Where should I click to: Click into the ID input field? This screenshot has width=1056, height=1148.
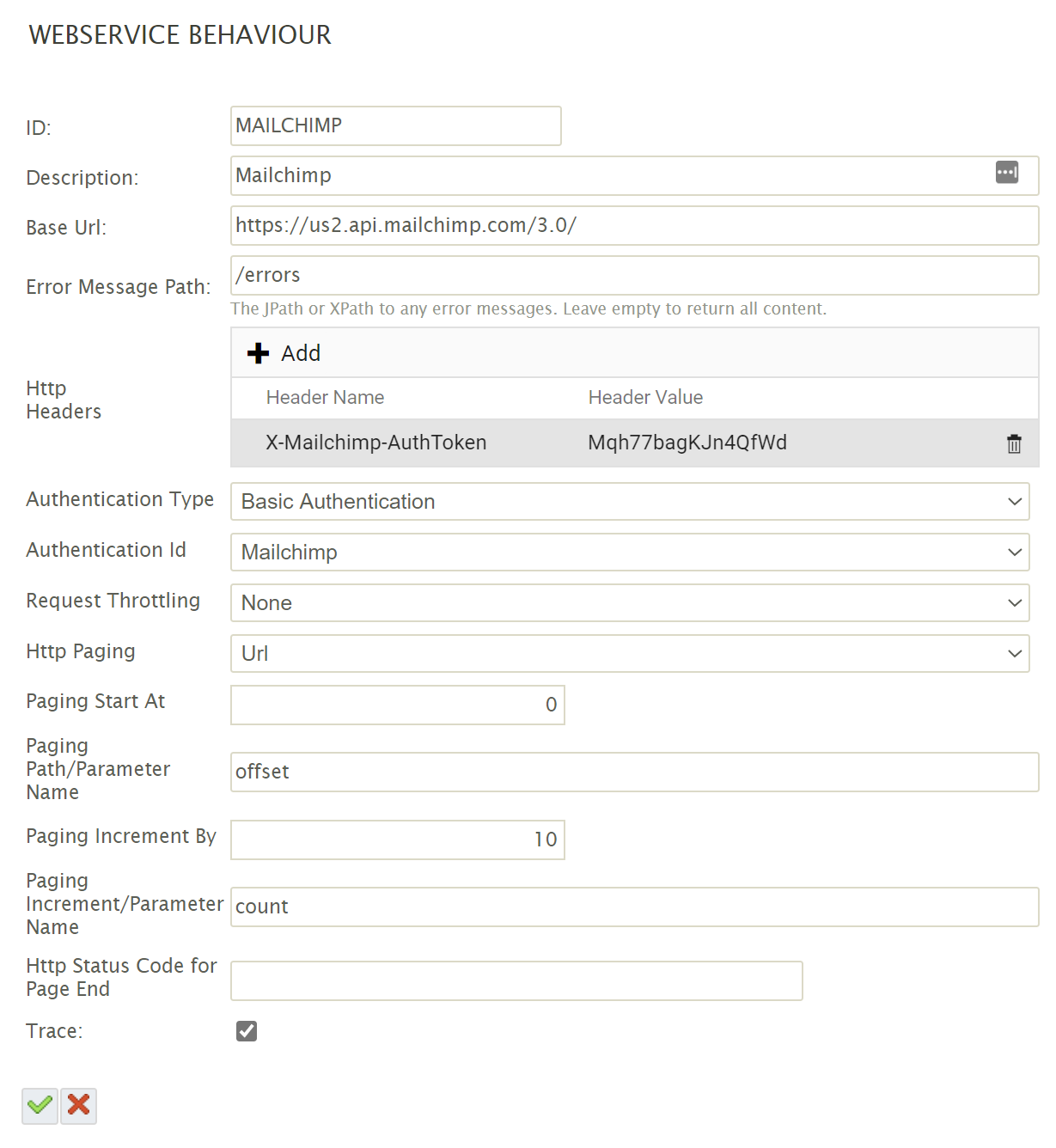(395, 126)
